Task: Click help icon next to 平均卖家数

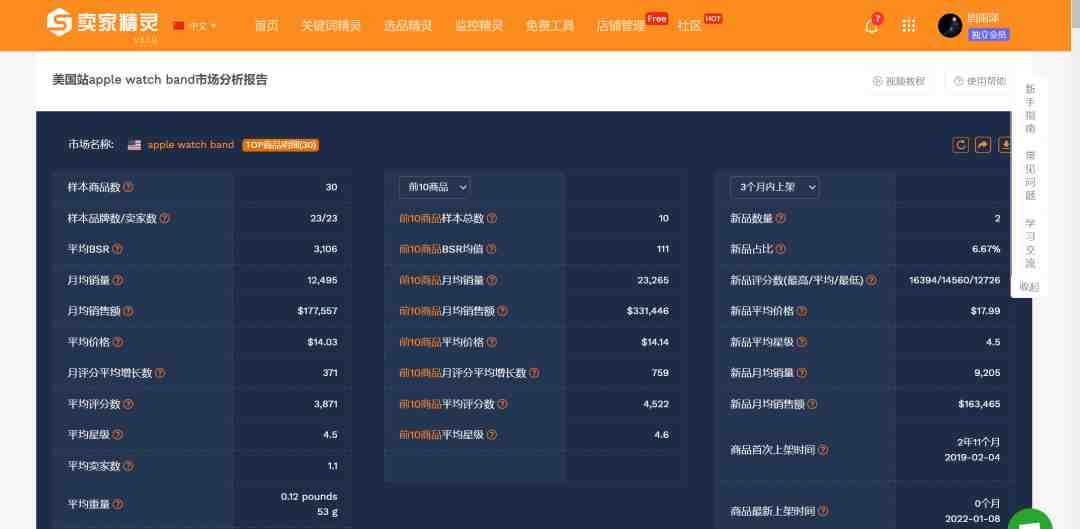Action: (x=128, y=466)
